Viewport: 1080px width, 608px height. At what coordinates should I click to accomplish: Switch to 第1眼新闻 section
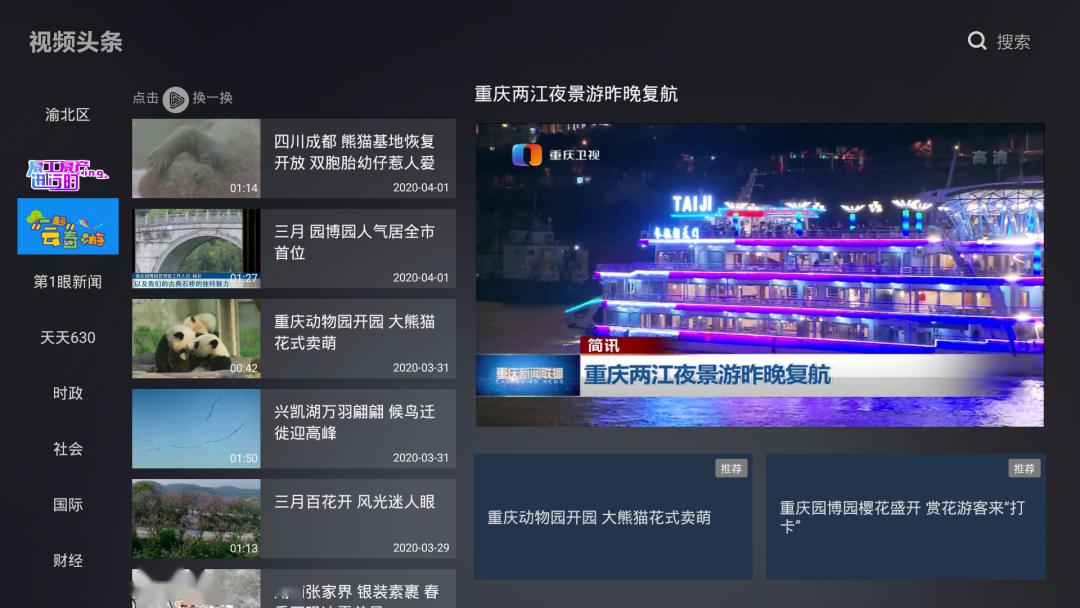(x=66, y=281)
